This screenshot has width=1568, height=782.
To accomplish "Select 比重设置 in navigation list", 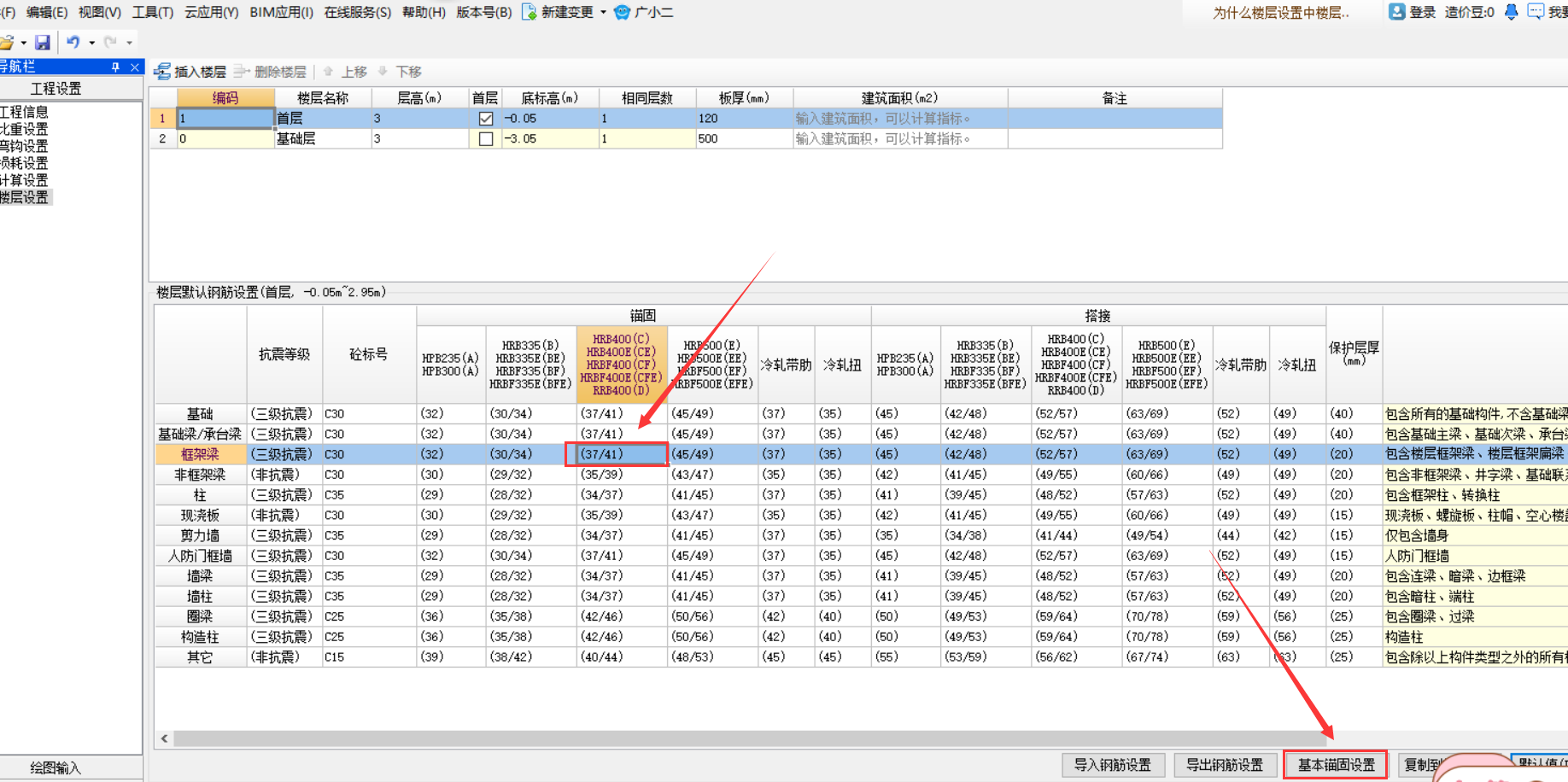I will (x=24, y=129).
